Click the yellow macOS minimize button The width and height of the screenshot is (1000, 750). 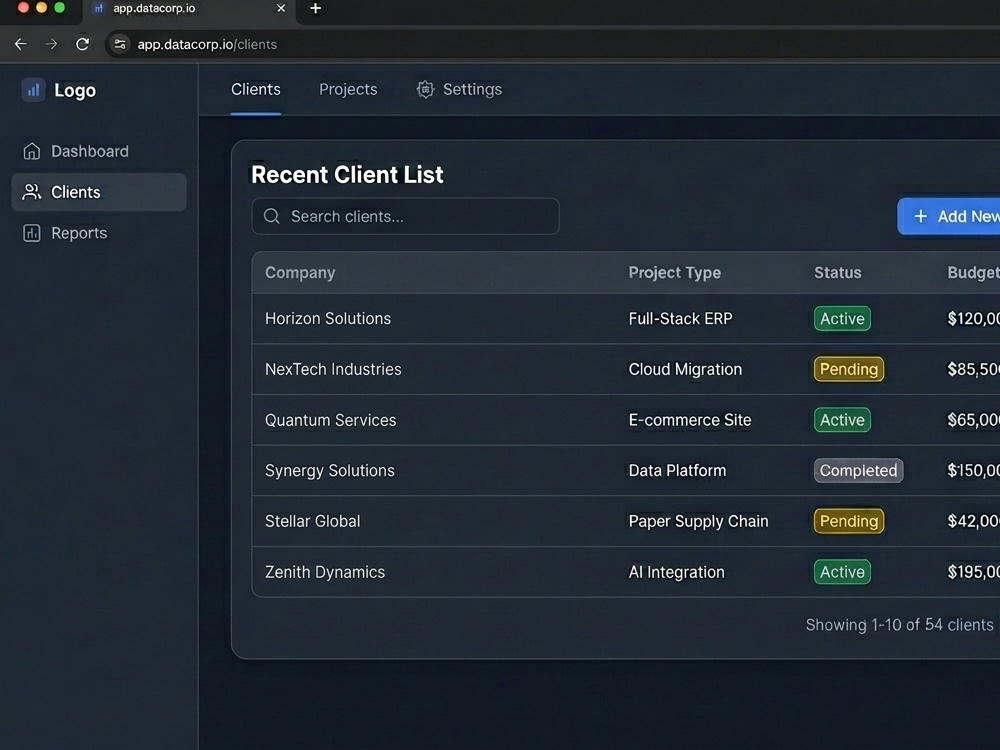[x=41, y=8]
